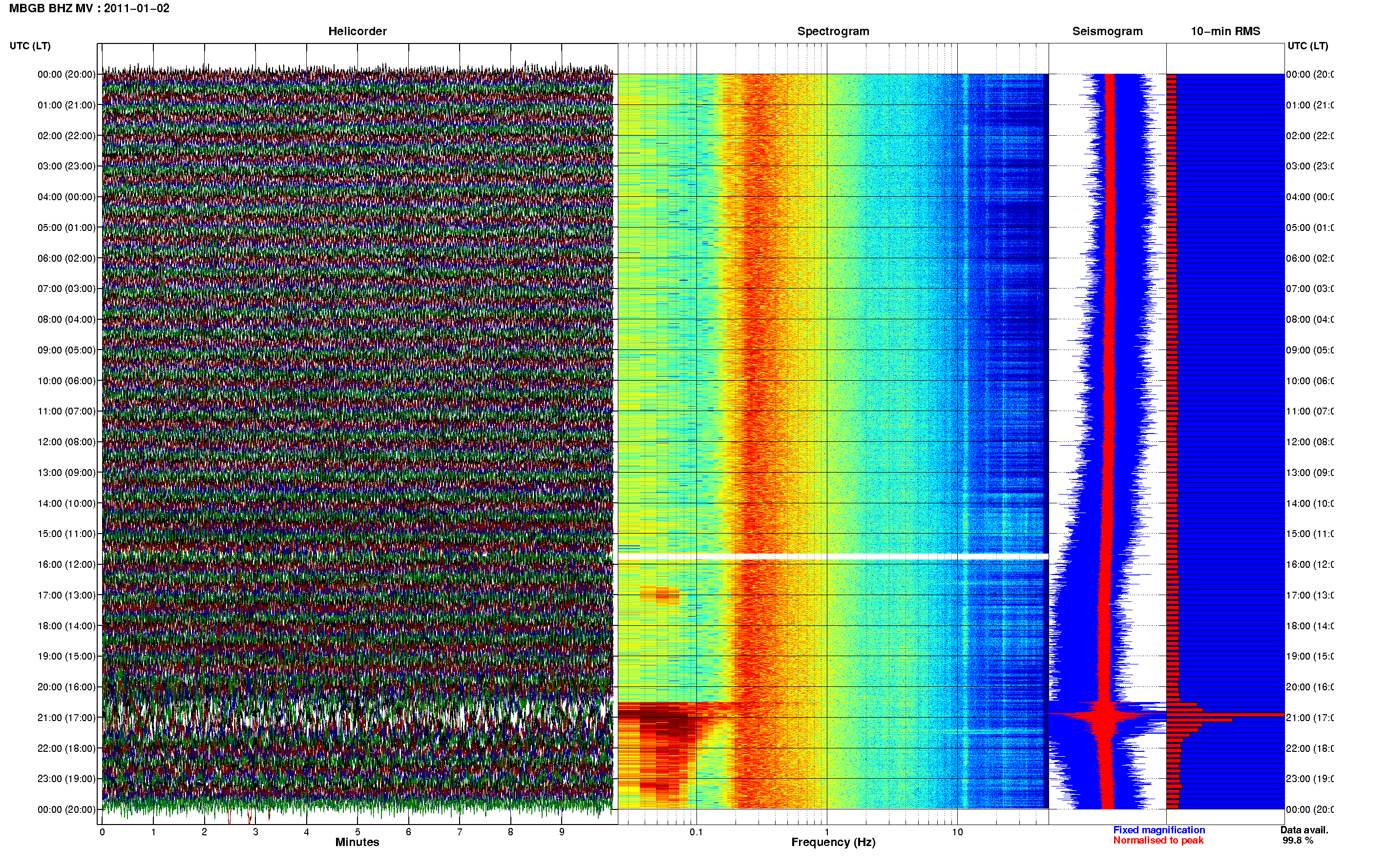Click the 'MBGB BHZ MV : 2011-01-02' title
1389x868 pixels.
(x=89, y=8)
